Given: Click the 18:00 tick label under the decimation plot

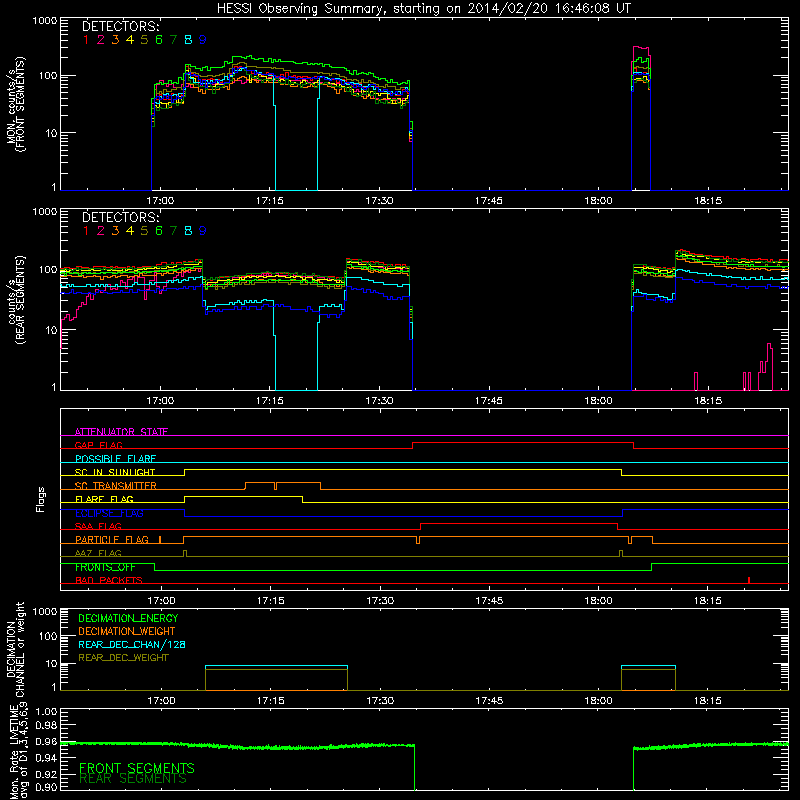Looking at the screenshot, I should [x=598, y=701].
